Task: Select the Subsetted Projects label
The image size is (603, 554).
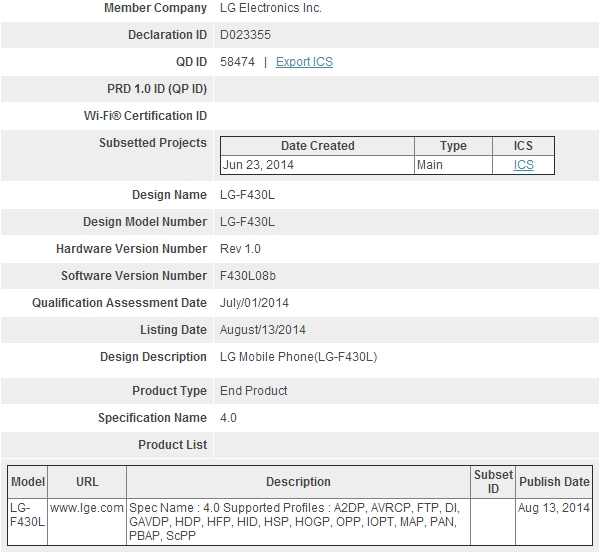Action: (x=153, y=143)
